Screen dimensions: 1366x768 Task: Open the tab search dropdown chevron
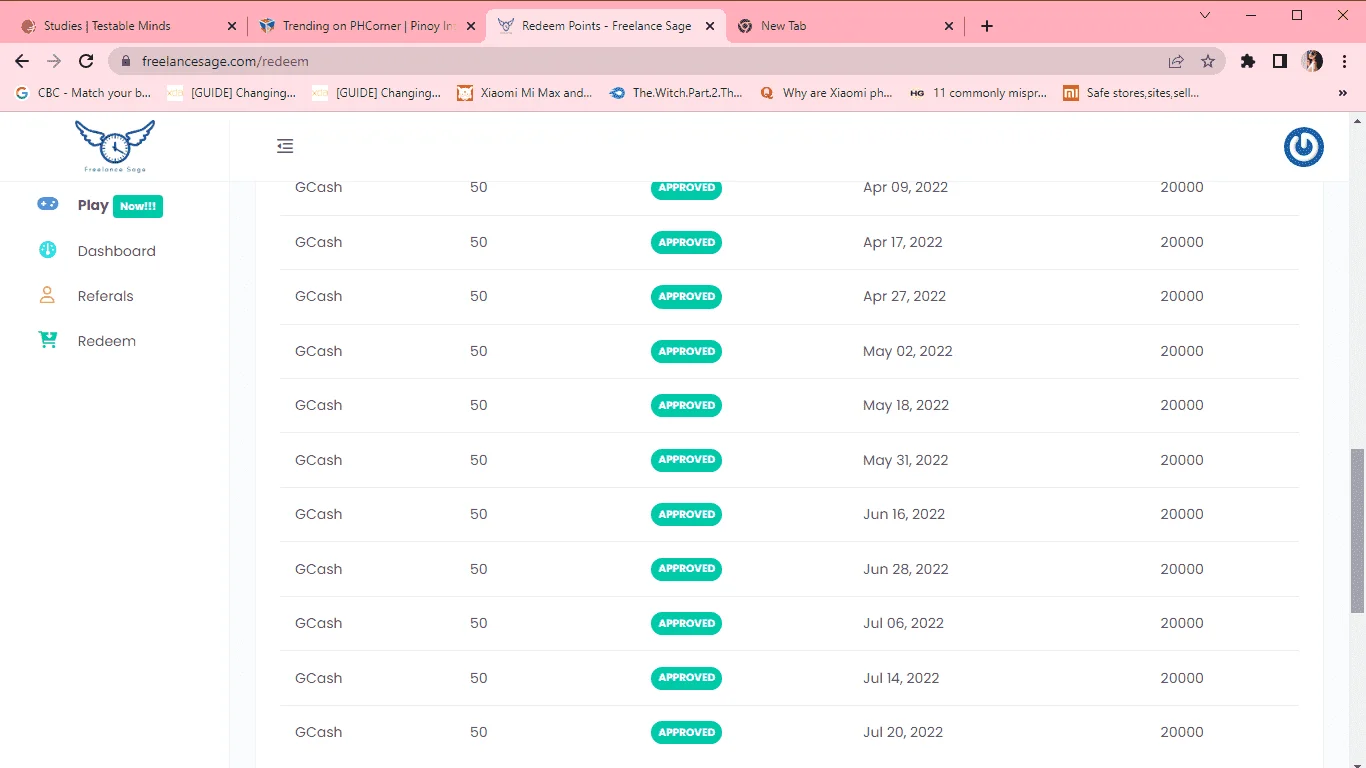point(1205,15)
